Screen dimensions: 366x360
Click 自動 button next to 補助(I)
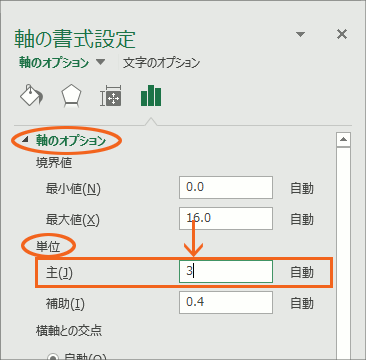[302, 303]
